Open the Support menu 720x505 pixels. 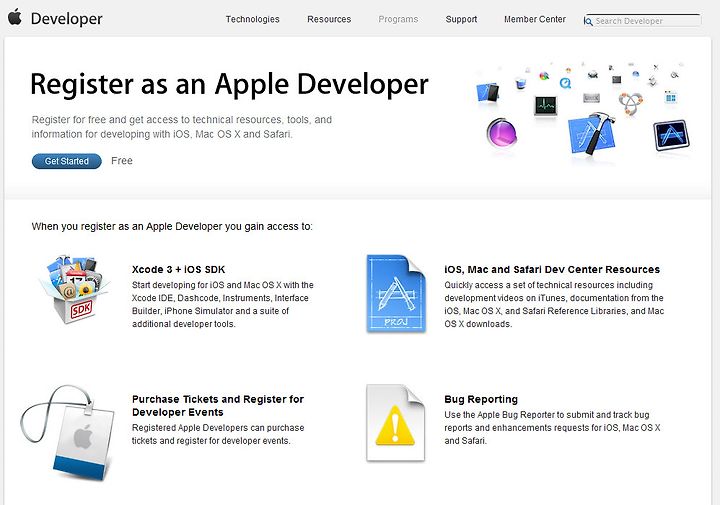(x=461, y=19)
